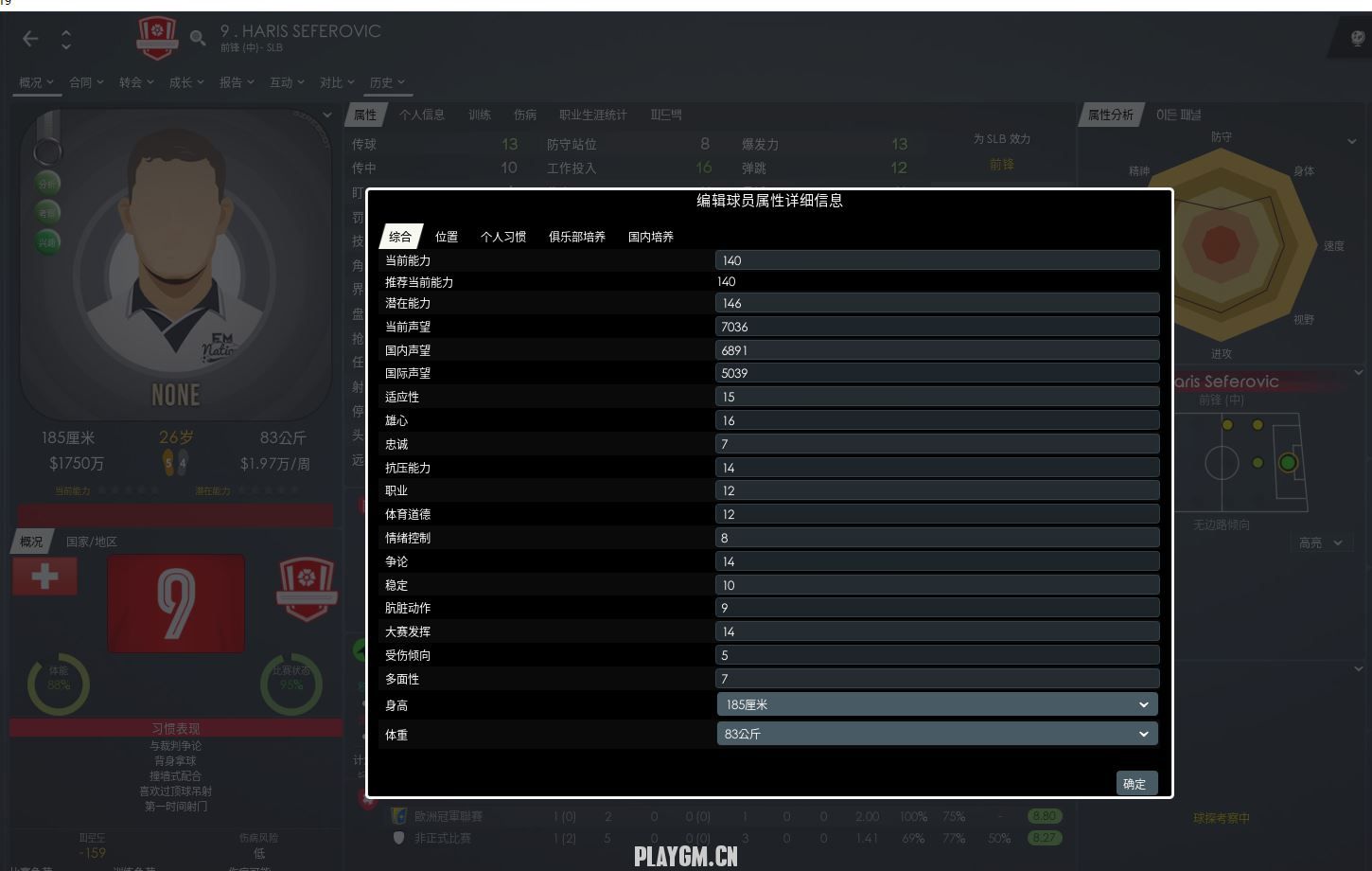Click the back arrow icon
Image resolution: width=1372 pixels, height=871 pixels.
30,38
